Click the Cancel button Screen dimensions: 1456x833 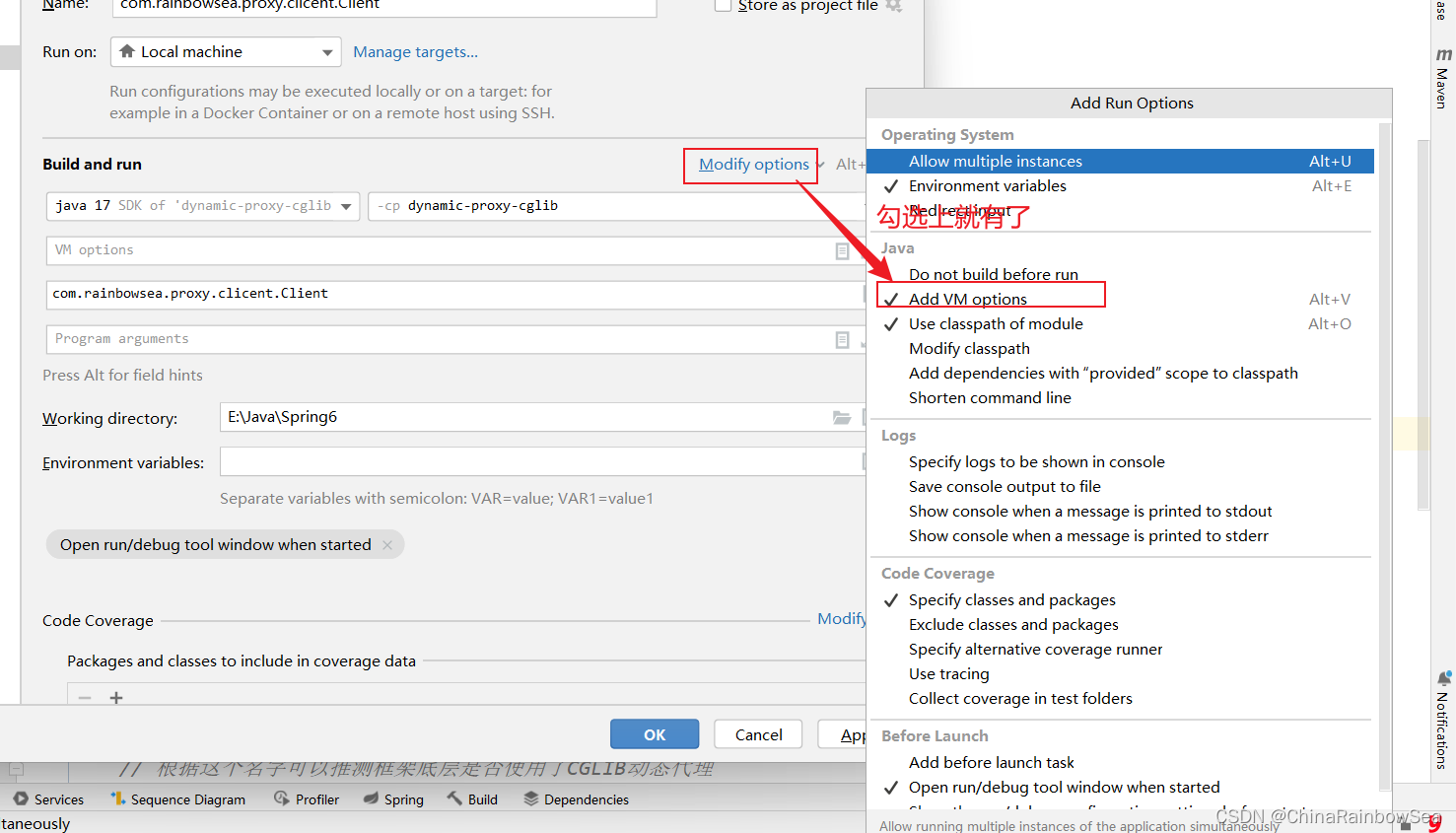tap(758, 734)
